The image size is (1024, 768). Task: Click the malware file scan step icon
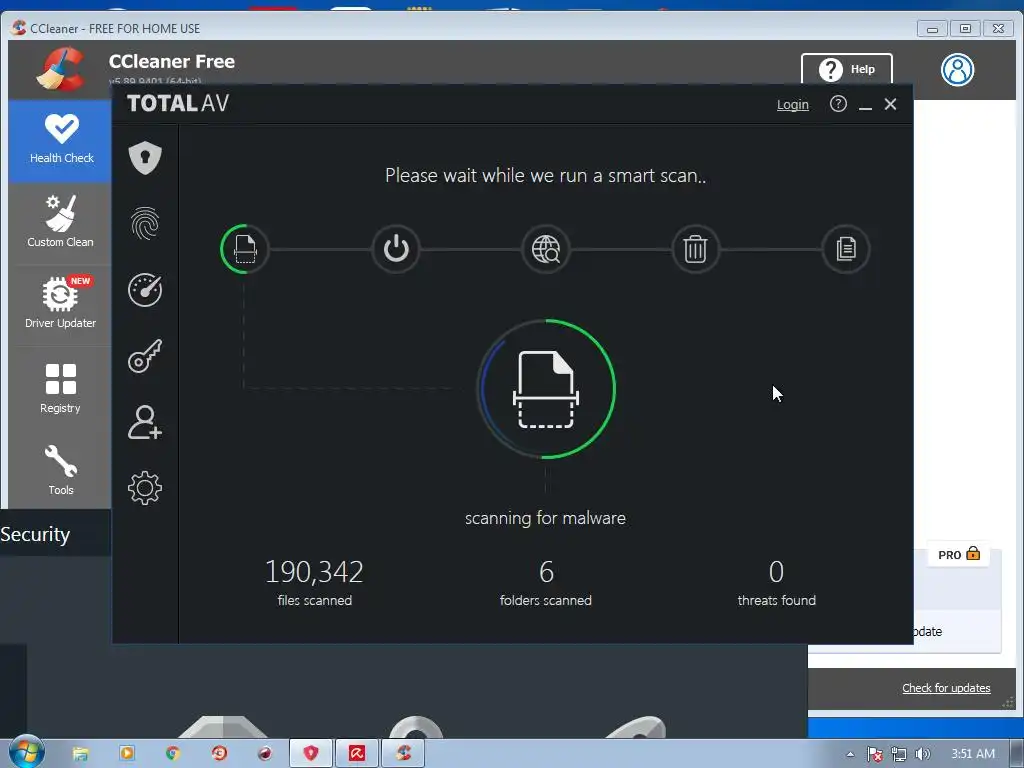tap(244, 249)
